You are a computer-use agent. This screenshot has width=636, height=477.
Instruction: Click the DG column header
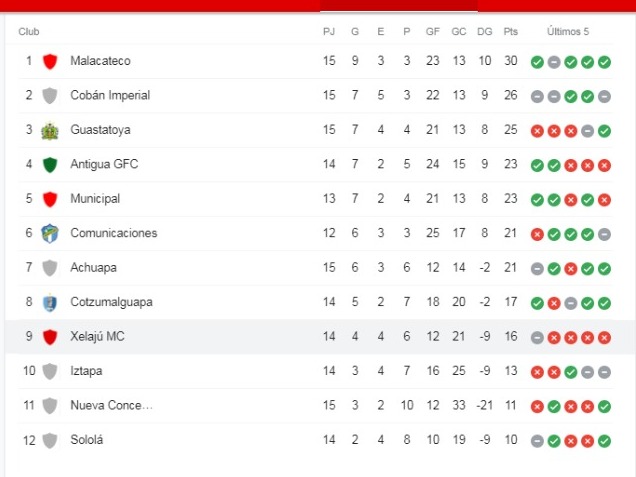click(484, 32)
